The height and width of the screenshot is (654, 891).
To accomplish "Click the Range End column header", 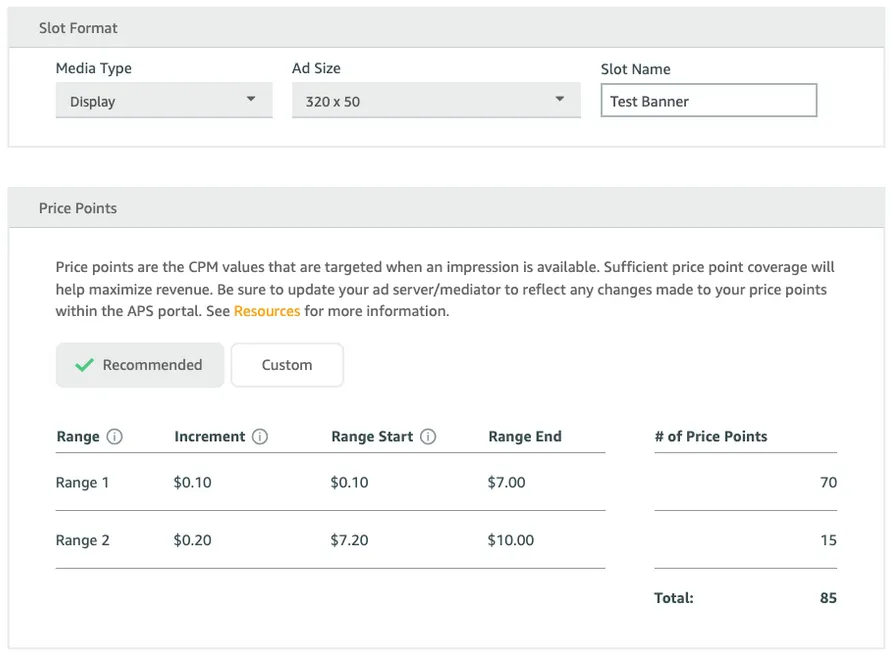I will [524, 436].
